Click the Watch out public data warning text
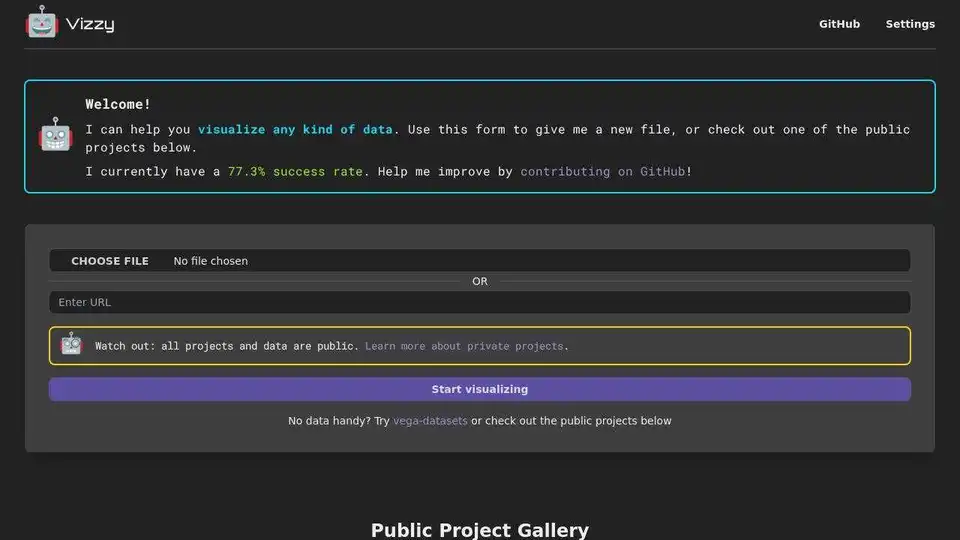Image resolution: width=960 pixels, height=540 pixels. point(227,346)
